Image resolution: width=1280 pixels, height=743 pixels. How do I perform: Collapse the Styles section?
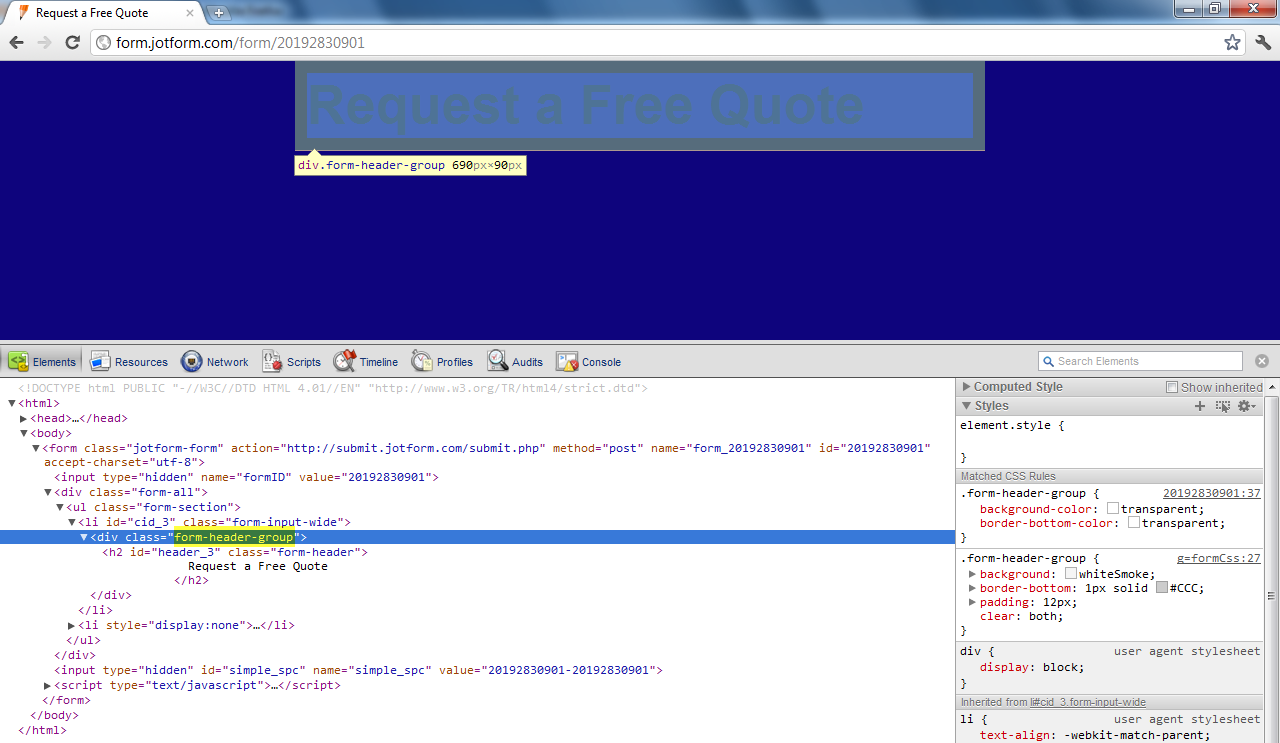click(x=967, y=406)
